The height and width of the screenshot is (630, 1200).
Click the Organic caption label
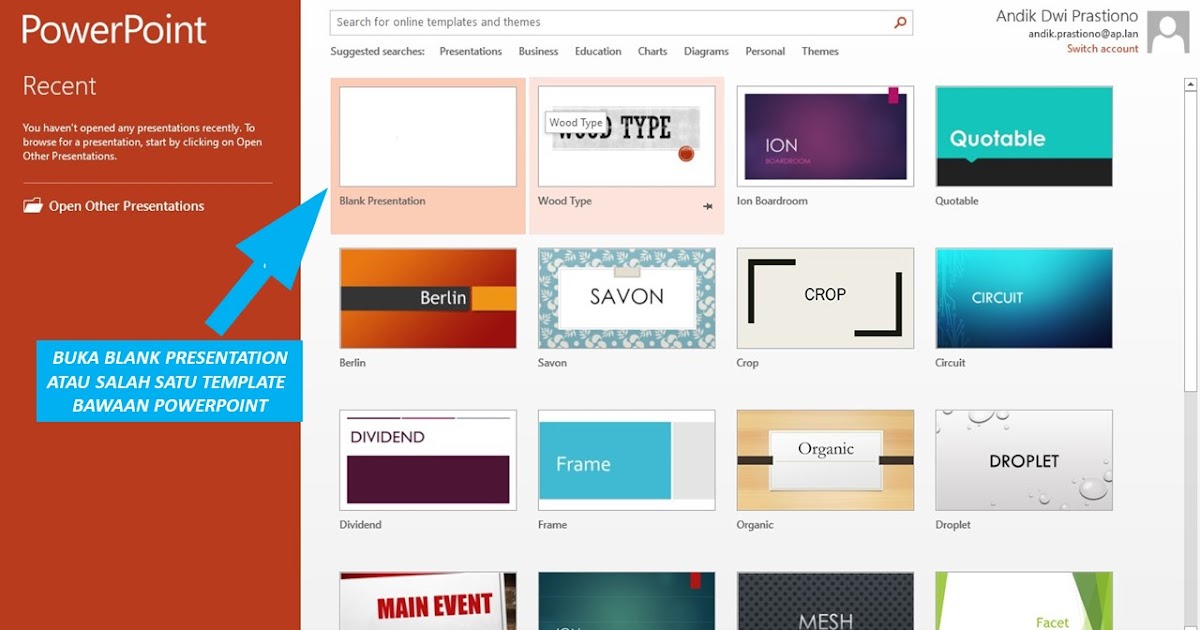pyautogui.click(x=755, y=525)
